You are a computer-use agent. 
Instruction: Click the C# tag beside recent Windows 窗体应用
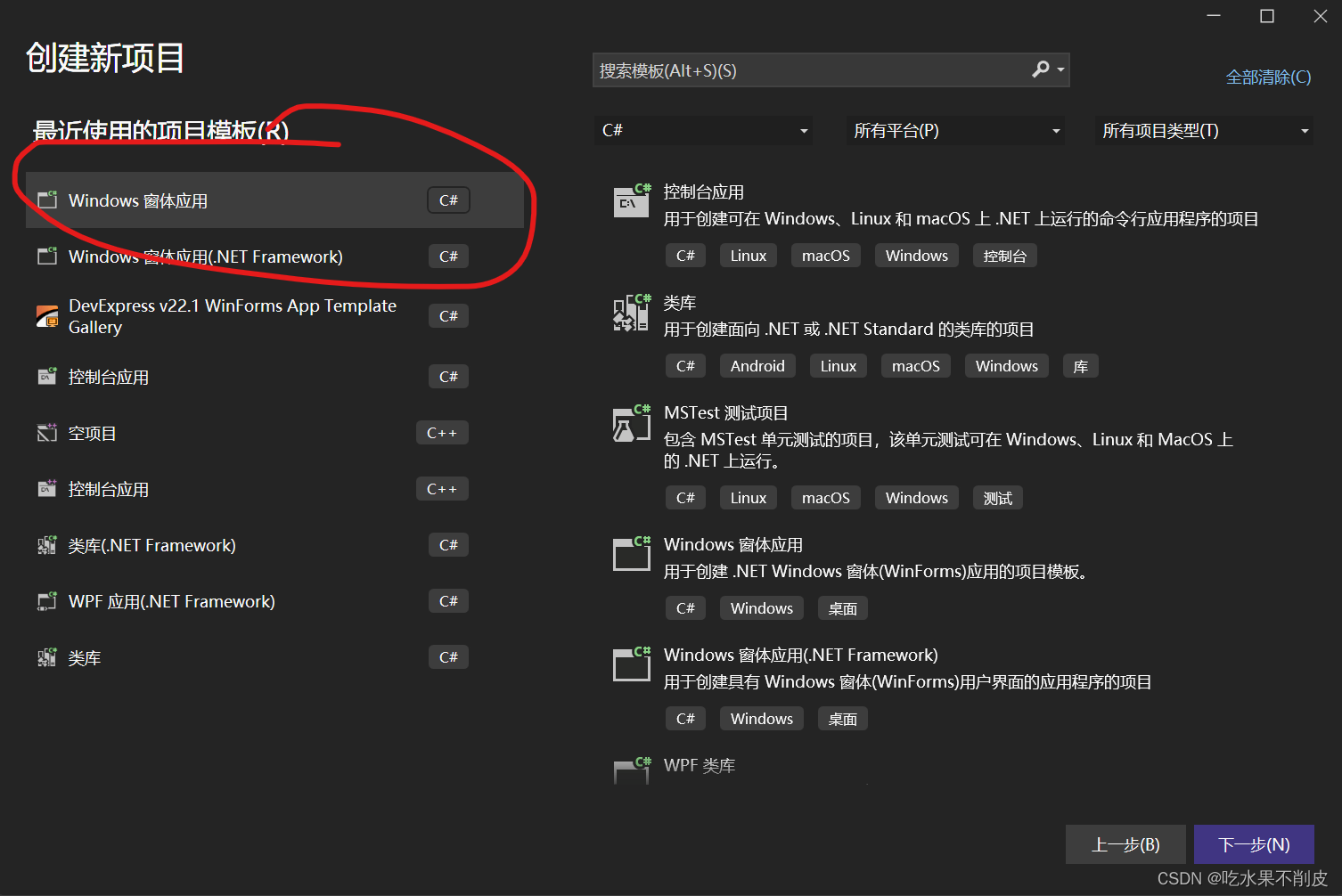coord(448,200)
